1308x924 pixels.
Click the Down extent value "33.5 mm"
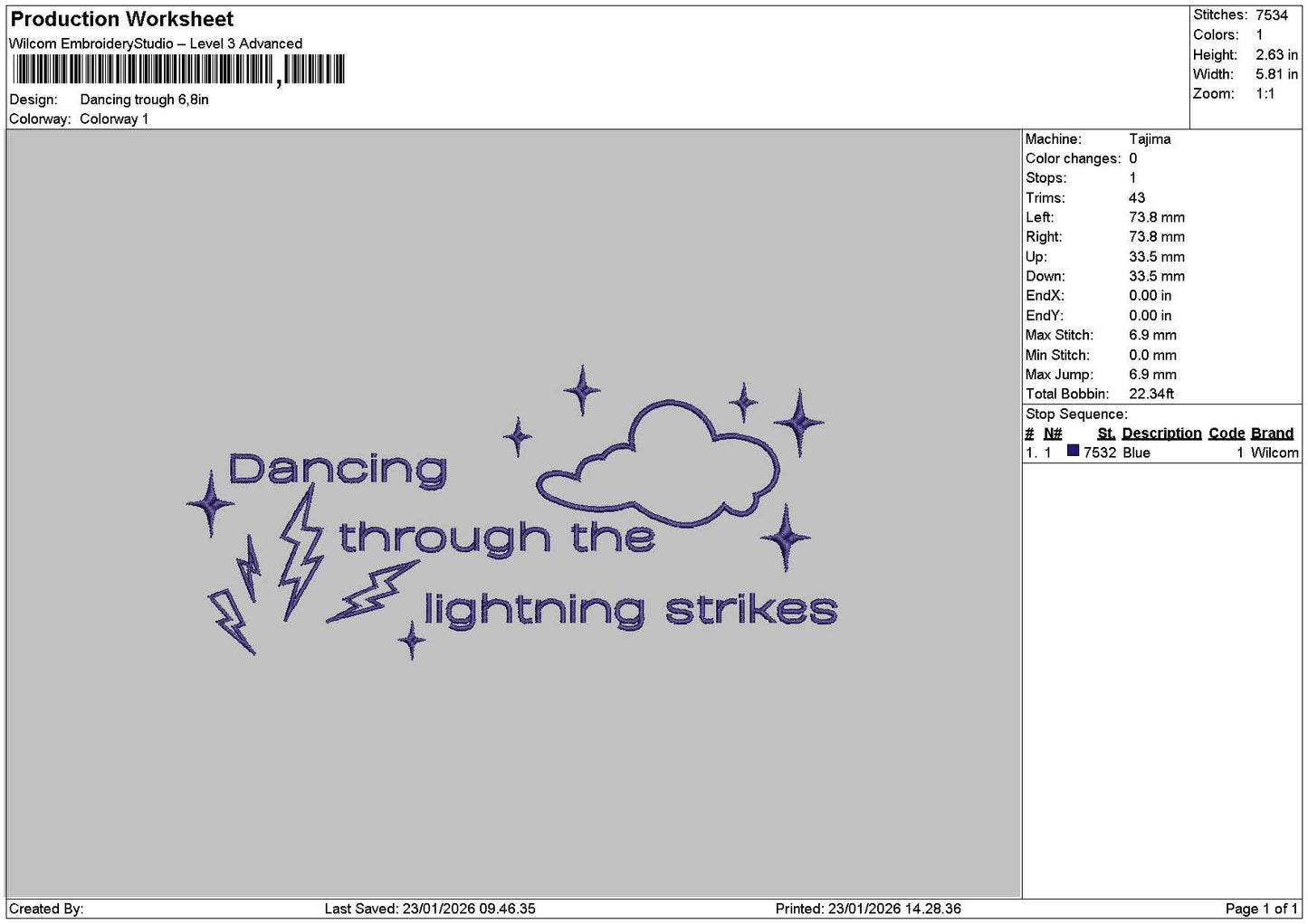(x=1157, y=276)
